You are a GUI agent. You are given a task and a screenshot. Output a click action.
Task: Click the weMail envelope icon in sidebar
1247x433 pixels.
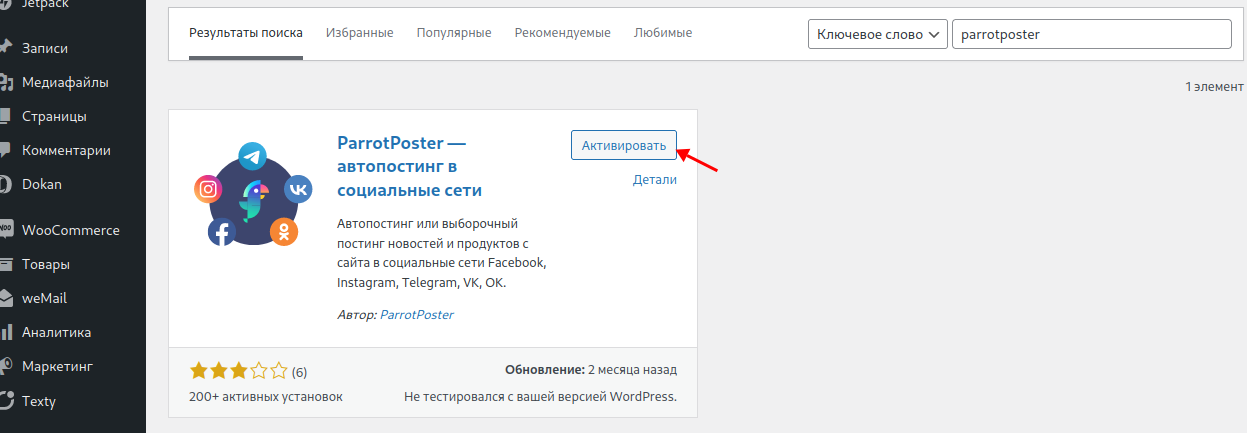coord(5,298)
